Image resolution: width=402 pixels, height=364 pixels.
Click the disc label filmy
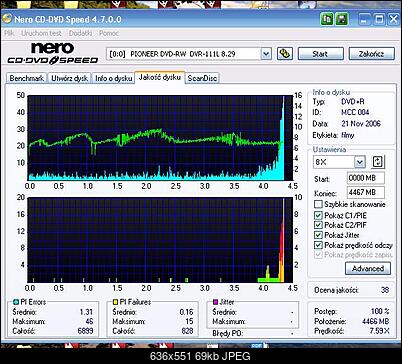[x=348, y=135]
